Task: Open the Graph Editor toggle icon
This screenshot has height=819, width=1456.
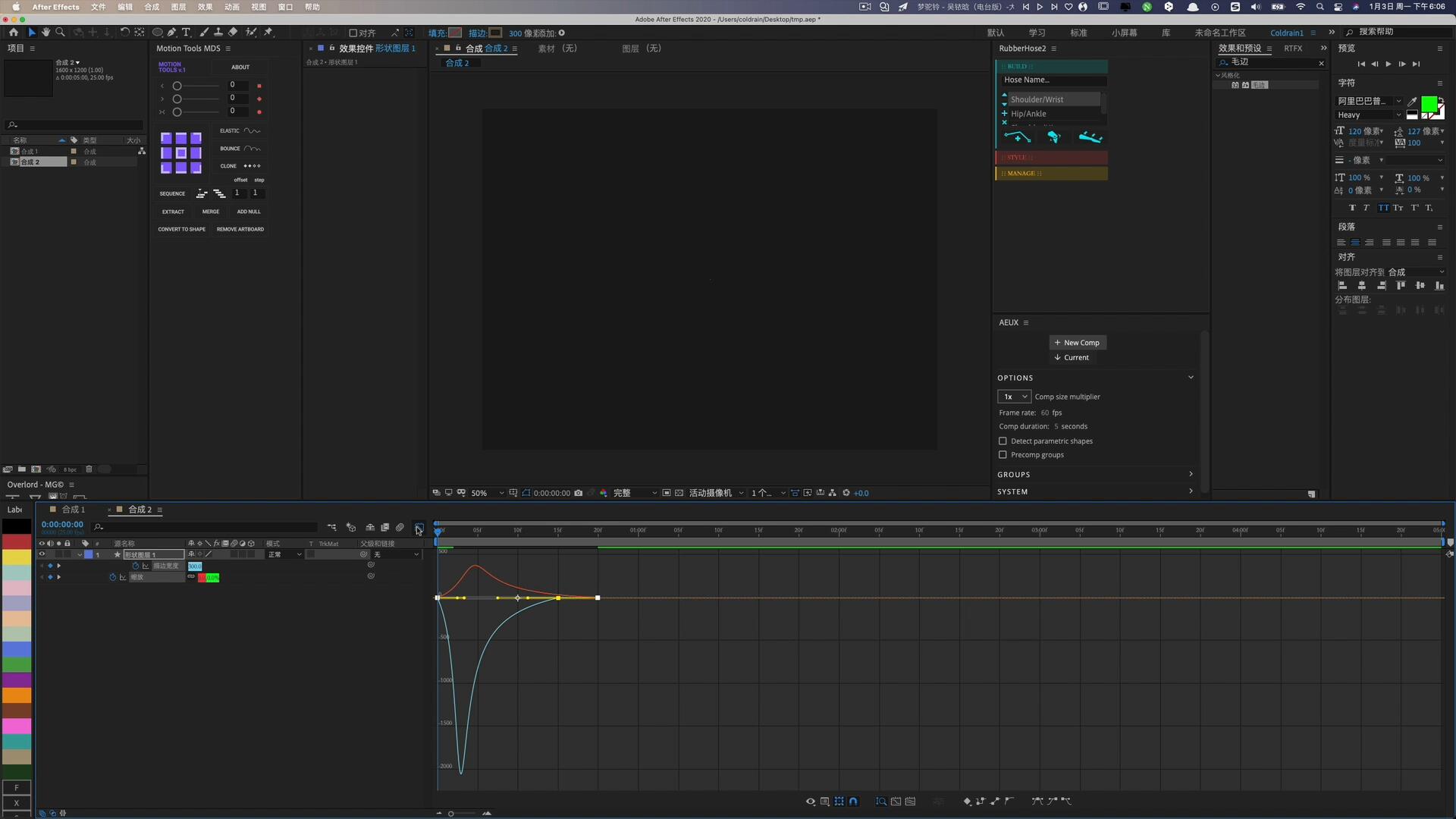Action: pyautogui.click(x=419, y=527)
